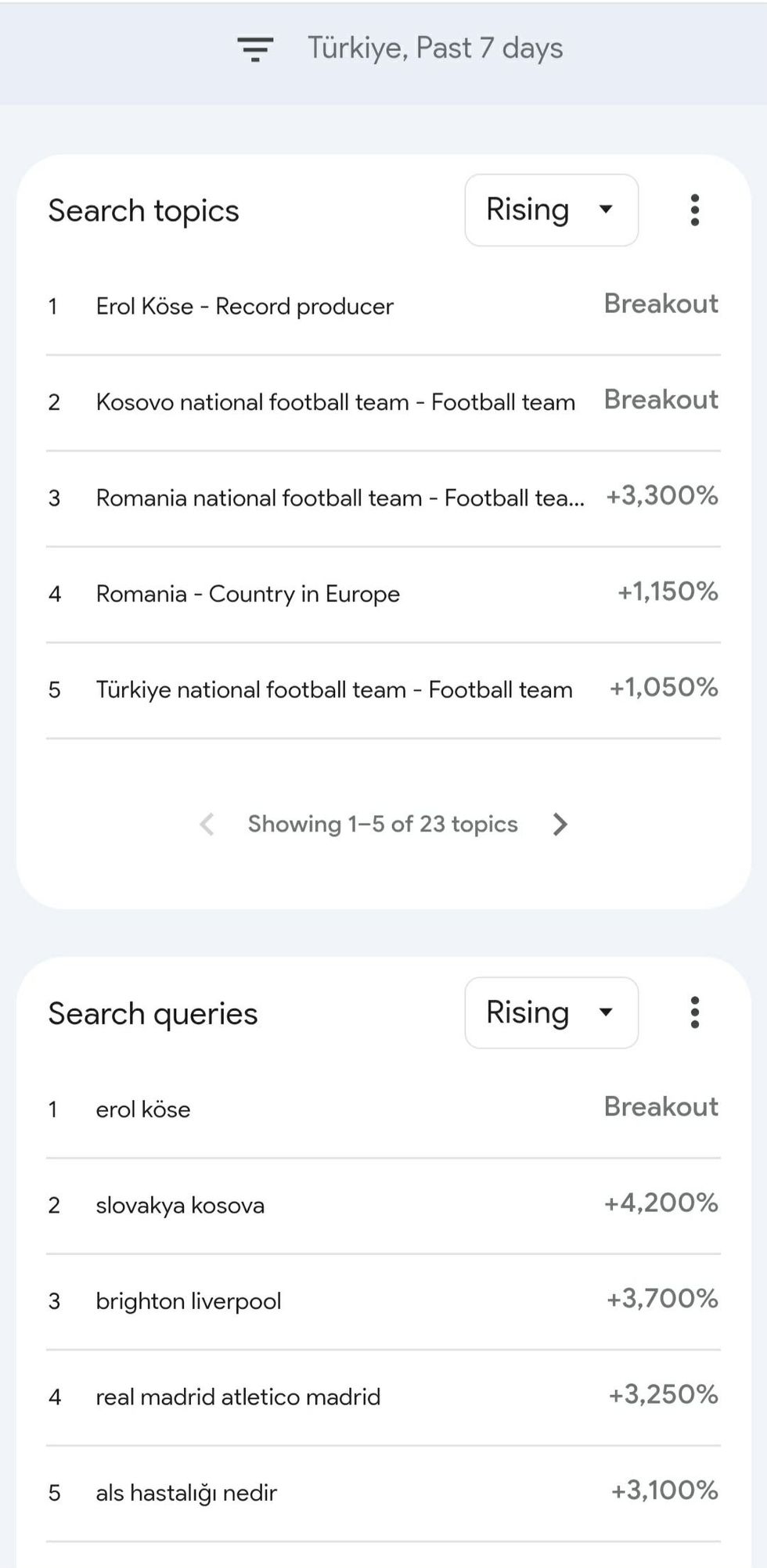Open Erol Köse Record producer topic
Image resolution: width=767 pixels, height=1568 pixels.
point(244,306)
